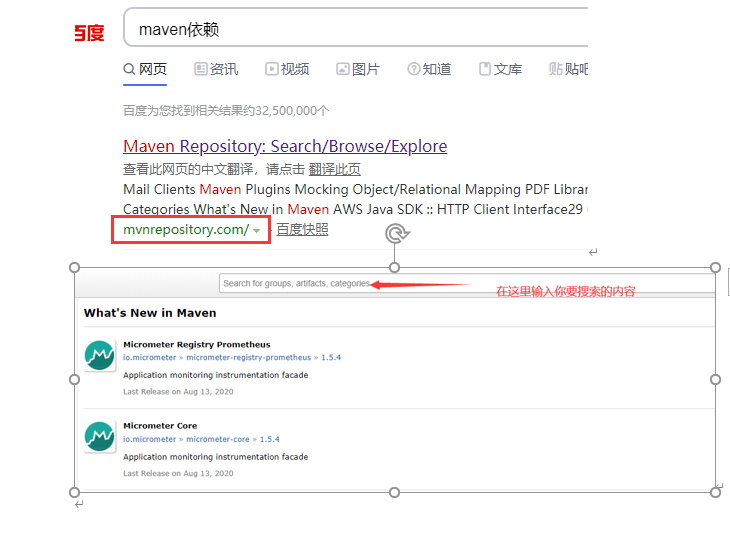Click the news icon beside 资讯

point(200,69)
